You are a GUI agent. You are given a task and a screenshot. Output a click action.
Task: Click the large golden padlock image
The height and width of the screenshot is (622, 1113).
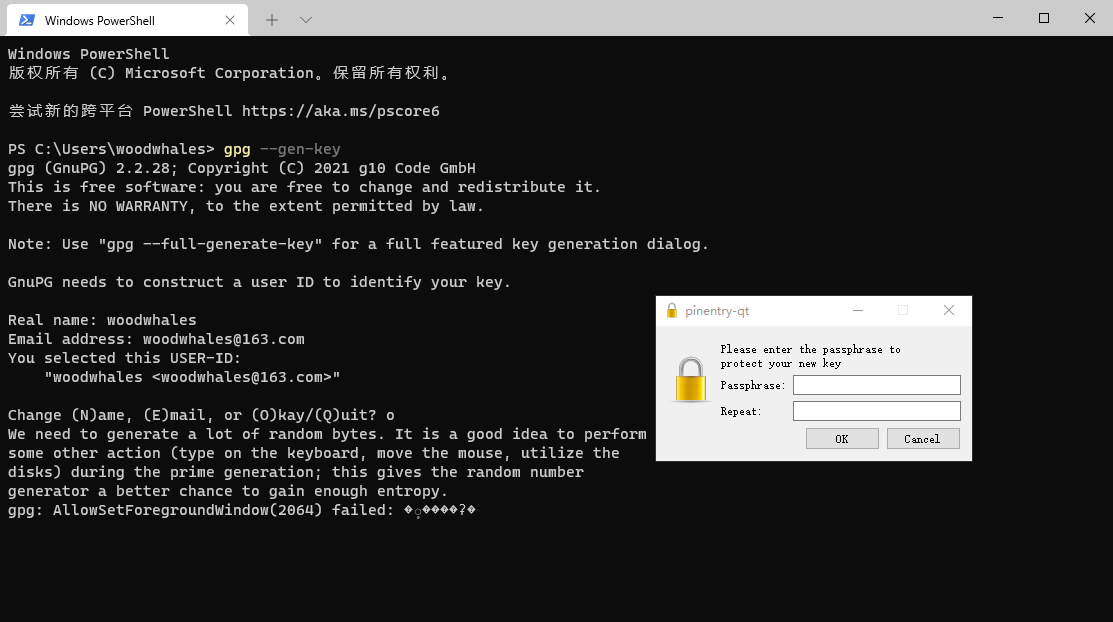[x=690, y=380]
